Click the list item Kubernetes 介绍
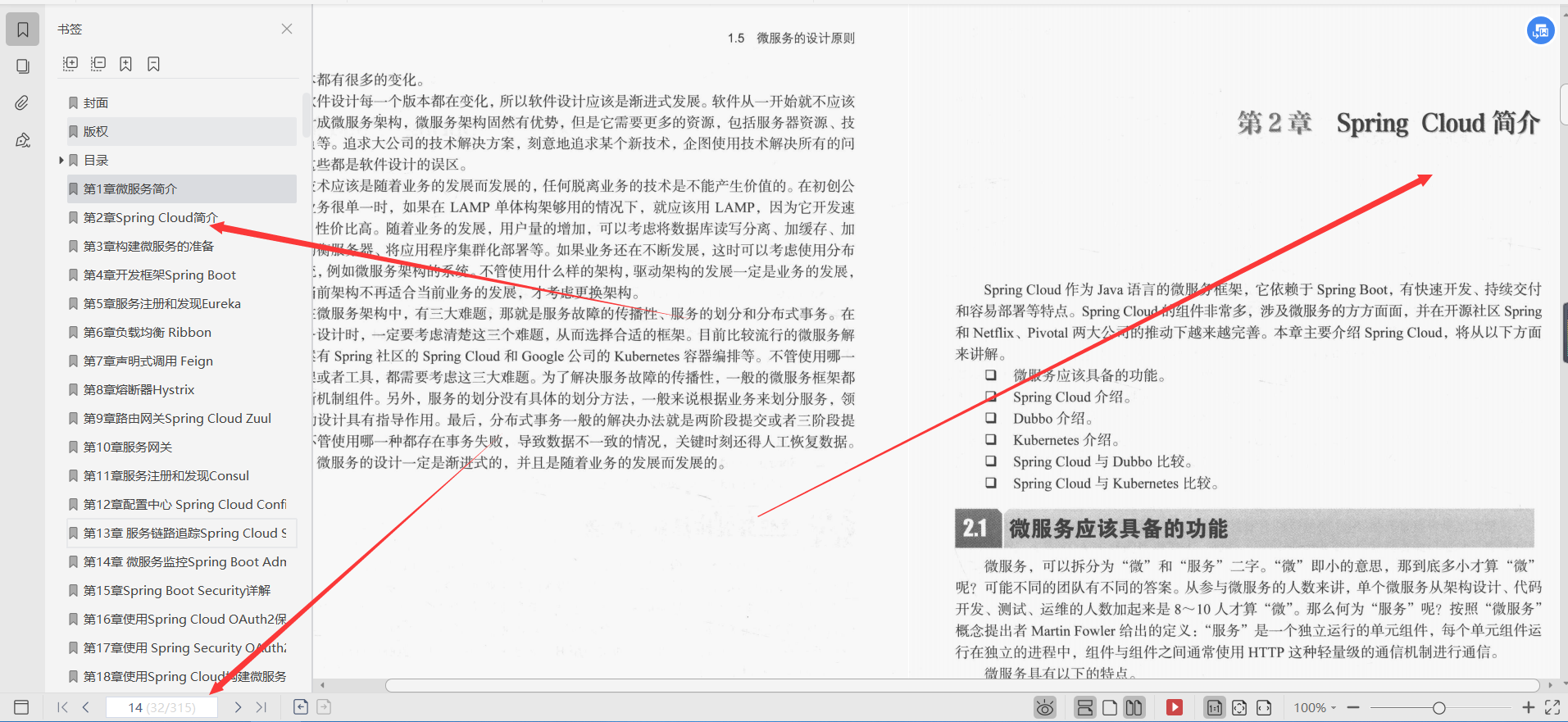Image resolution: width=1568 pixels, height=722 pixels. tap(1066, 440)
